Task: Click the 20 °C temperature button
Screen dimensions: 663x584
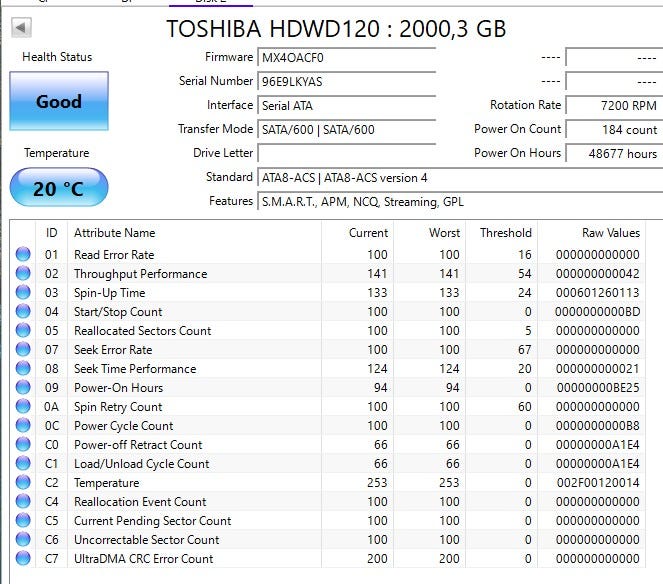Action: pos(59,188)
